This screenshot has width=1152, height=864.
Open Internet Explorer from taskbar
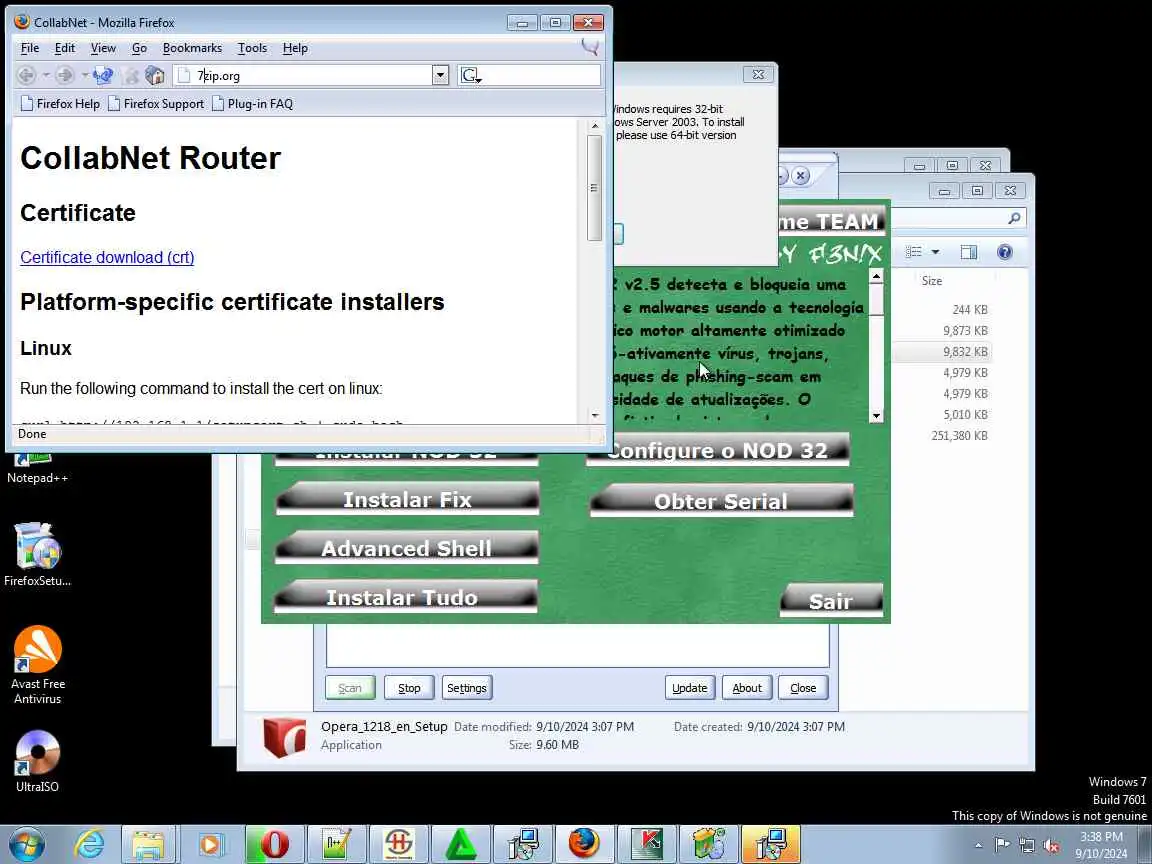pos(90,844)
